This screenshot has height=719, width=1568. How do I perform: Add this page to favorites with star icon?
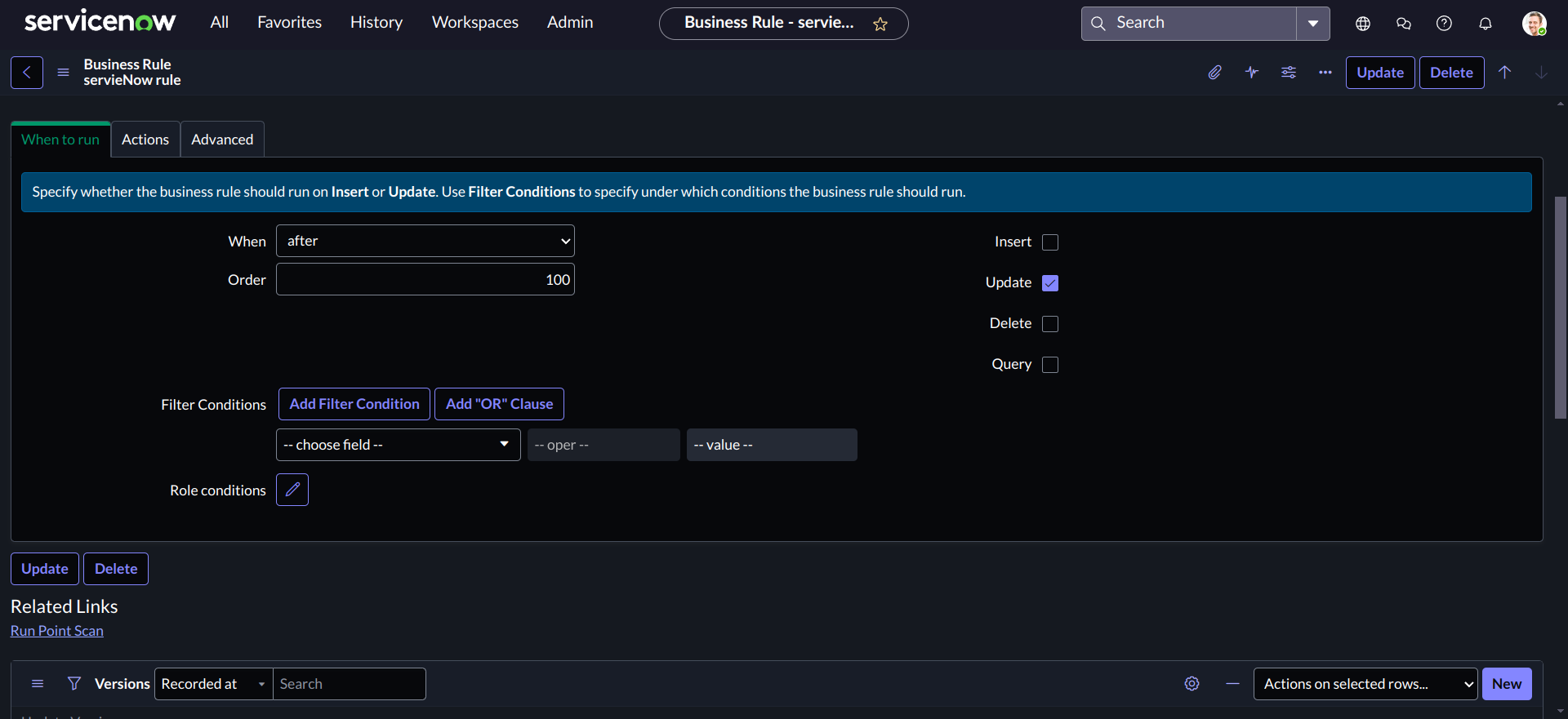[x=880, y=24]
